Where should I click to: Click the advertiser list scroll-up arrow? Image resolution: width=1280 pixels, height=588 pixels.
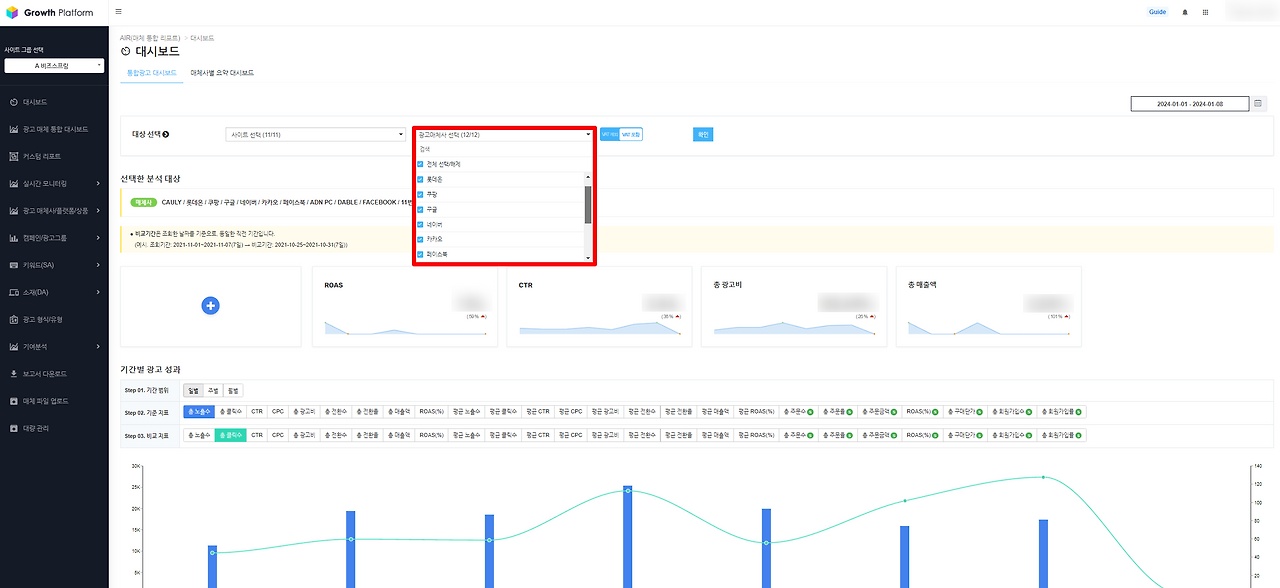coord(588,176)
